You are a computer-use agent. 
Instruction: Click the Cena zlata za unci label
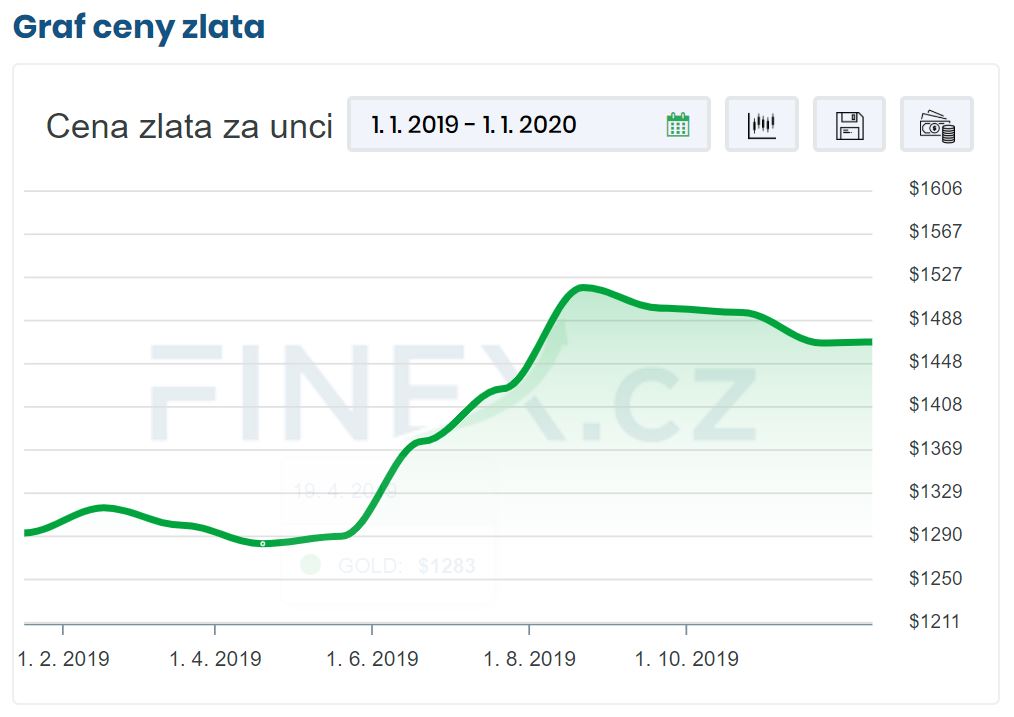(x=189, y=127)
